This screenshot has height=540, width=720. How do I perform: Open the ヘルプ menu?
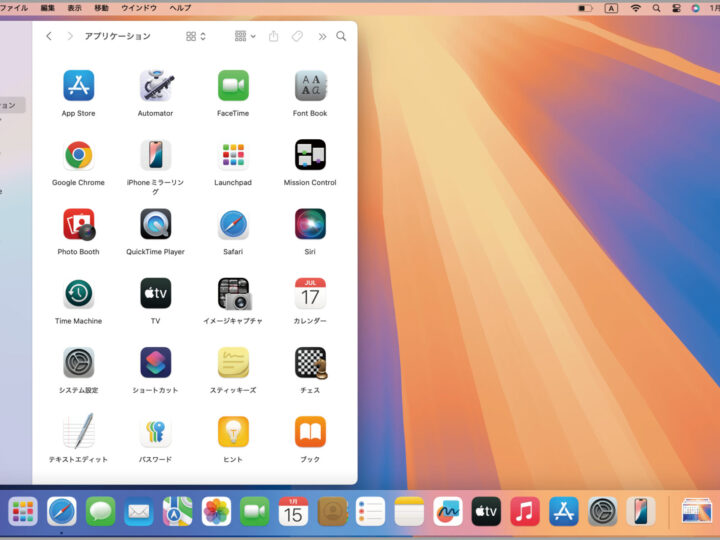click(x=180, y=8)
